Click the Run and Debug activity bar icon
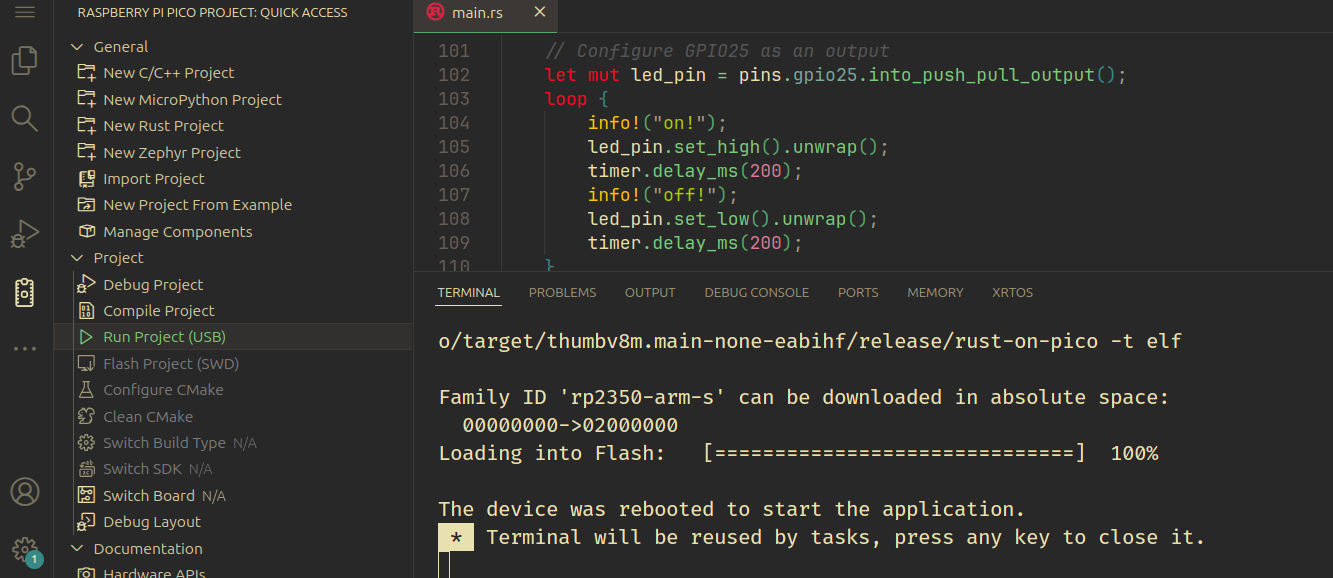This screenshot has width=1333, height=578. [25, 233]
